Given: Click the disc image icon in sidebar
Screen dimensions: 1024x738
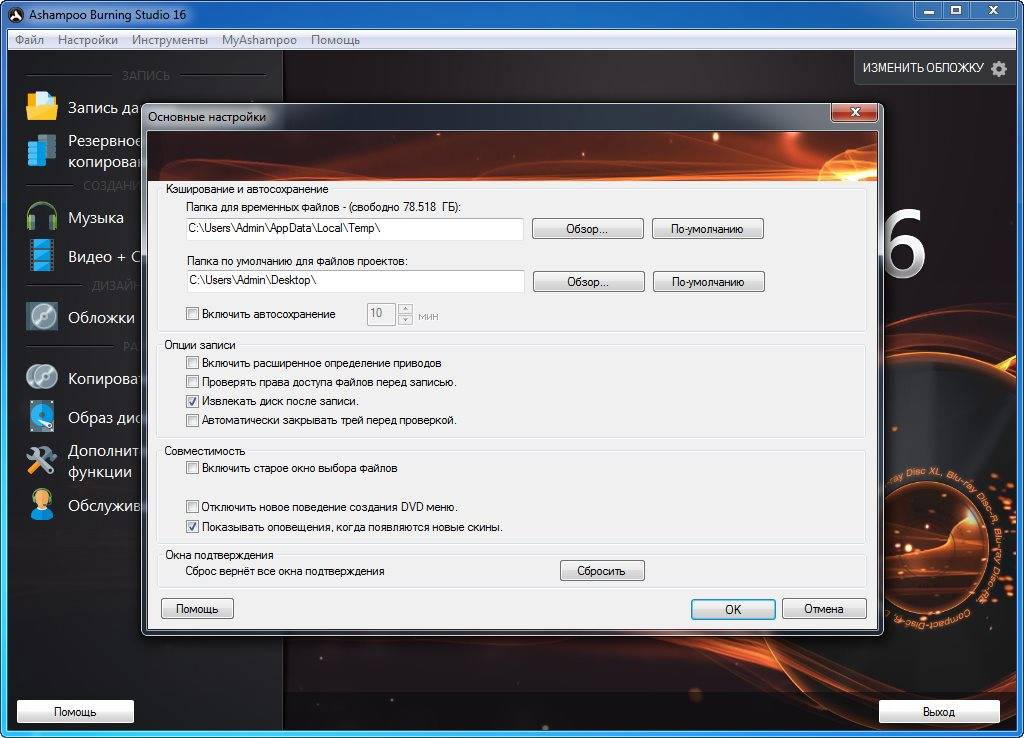Looking at the screenshot, I should tap(42, 417).
